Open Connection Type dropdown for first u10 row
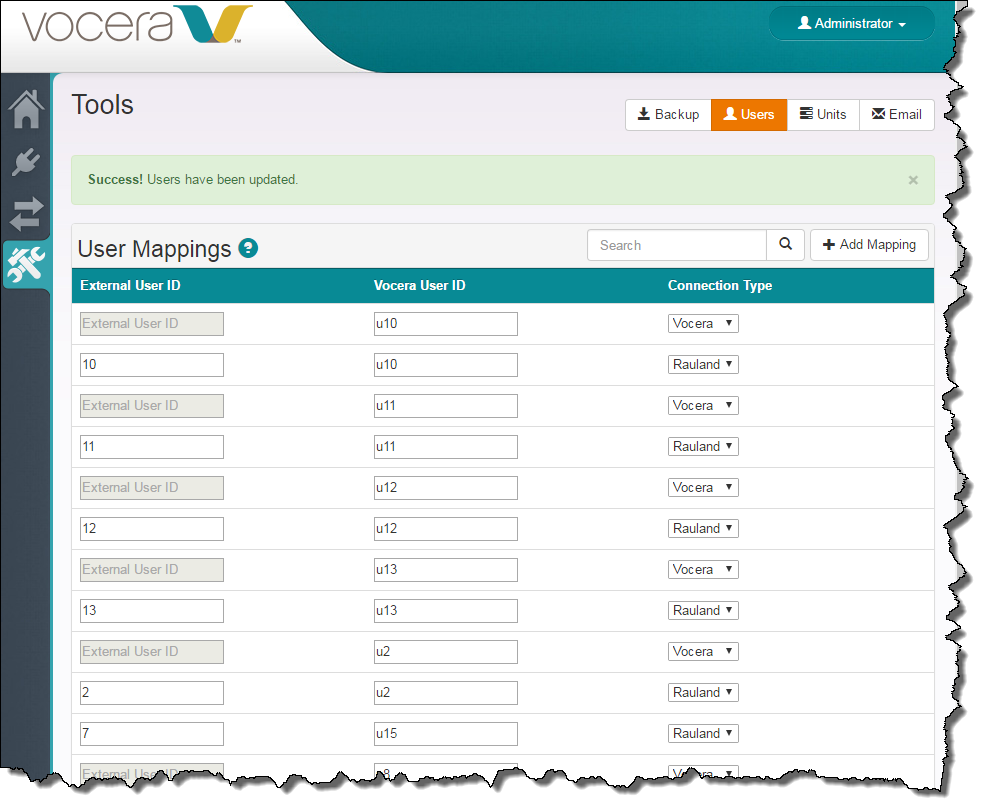The image size is (990, 812). [703, 323]
